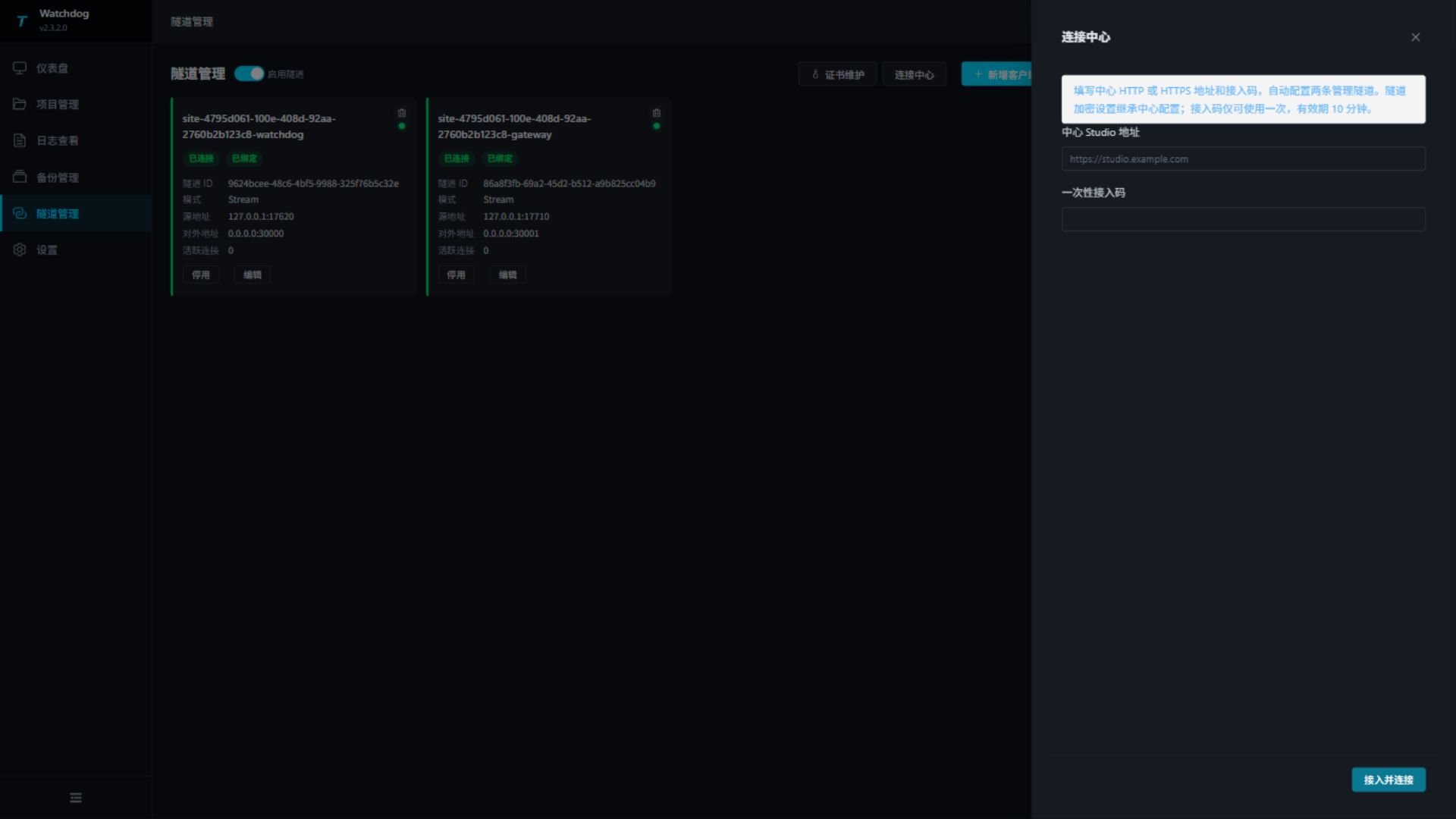
Task: Toggle the 启用隧道 switch
Action: coord(249,74)
